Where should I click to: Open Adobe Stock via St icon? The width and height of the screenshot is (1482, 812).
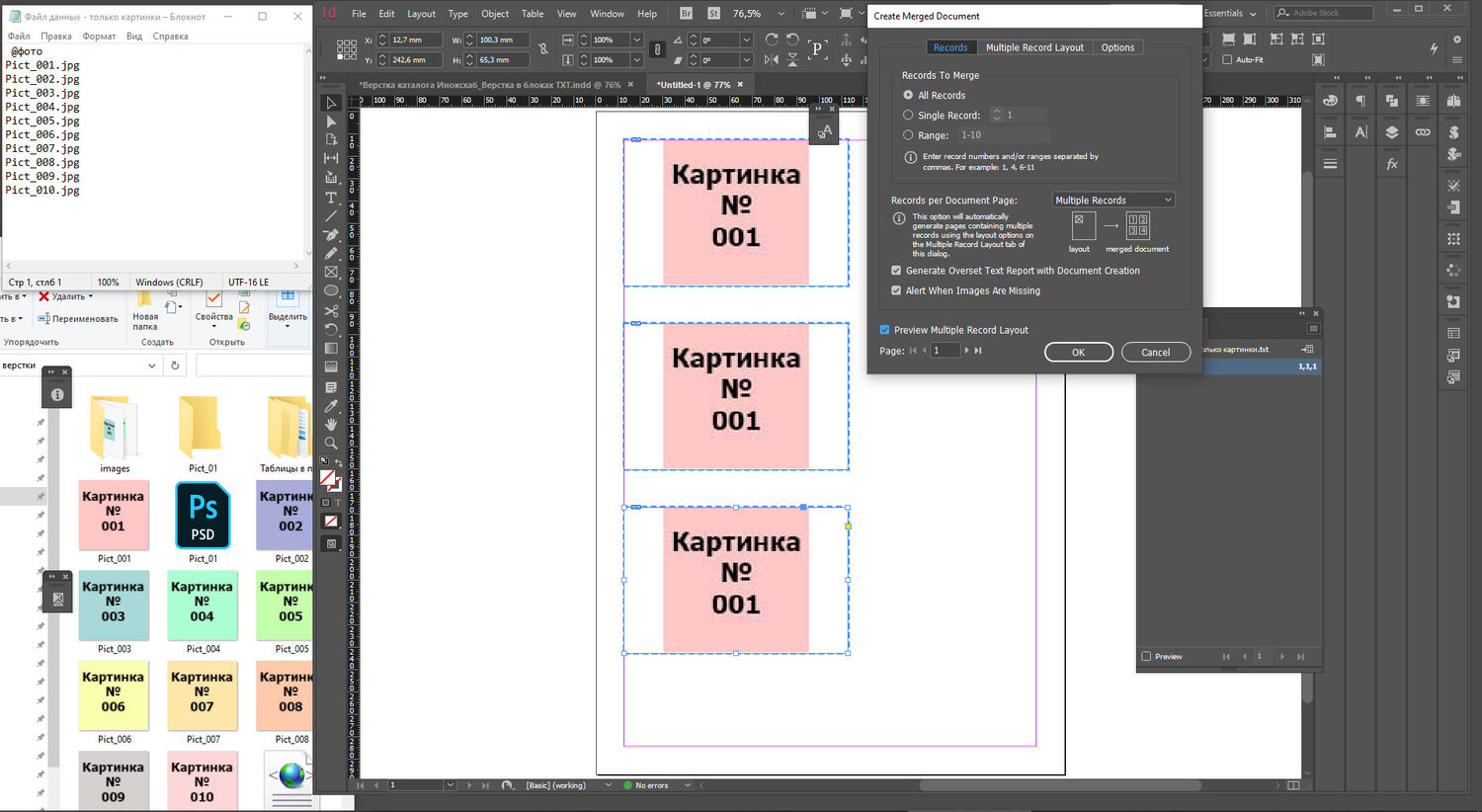(x=713, y=13)
